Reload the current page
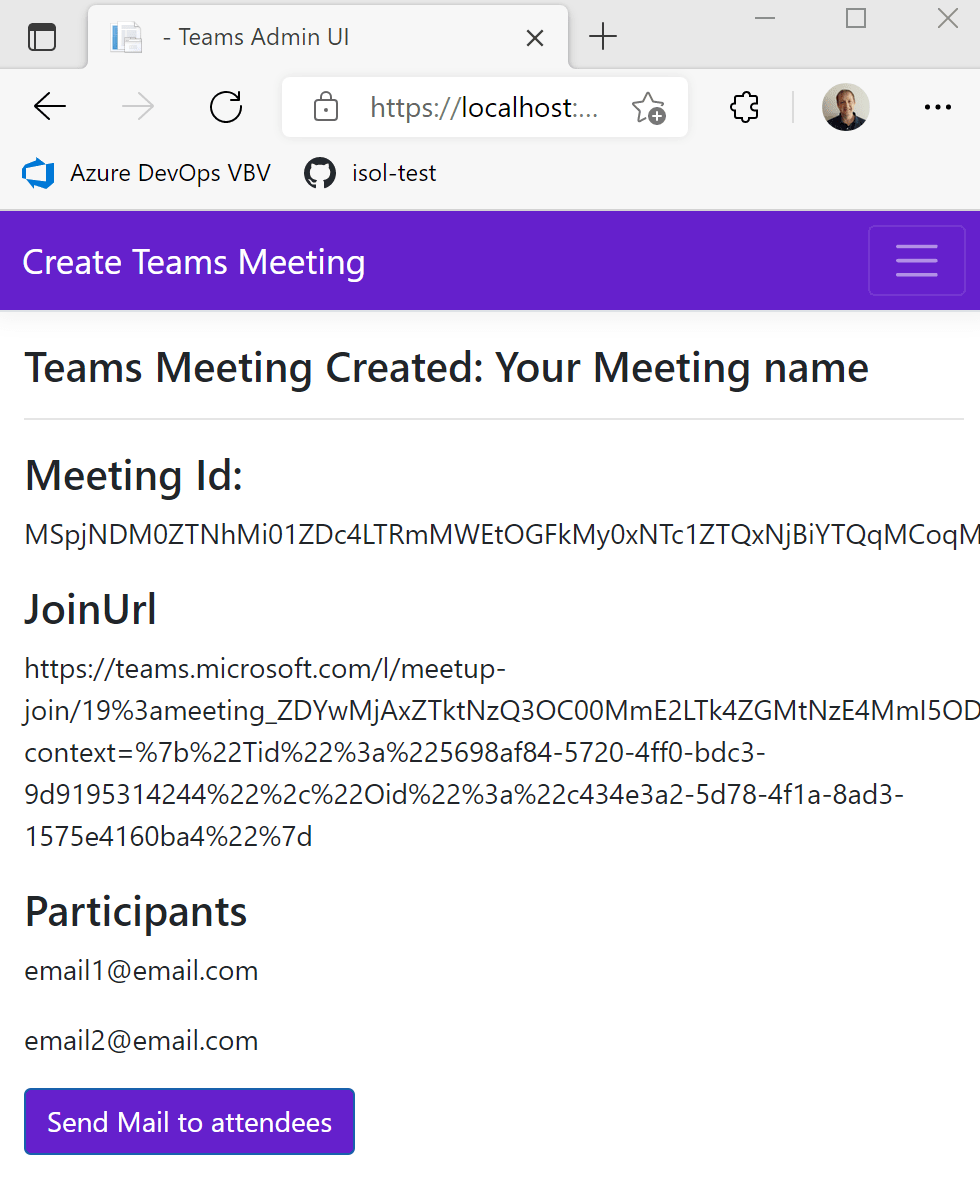The image size is (980, 1191). click(x=226, y=107)
